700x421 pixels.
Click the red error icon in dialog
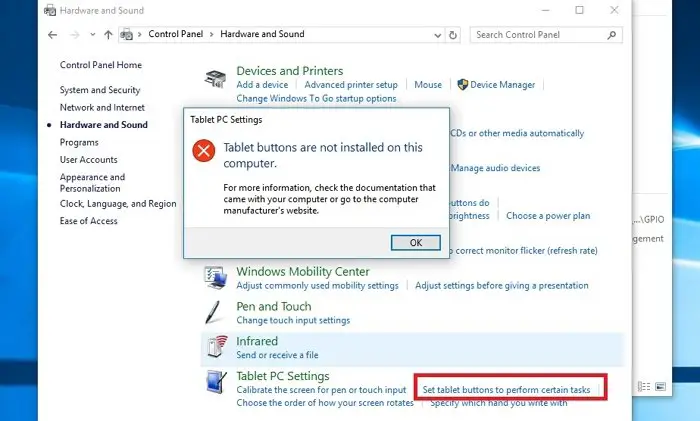(x=204, y=150)
